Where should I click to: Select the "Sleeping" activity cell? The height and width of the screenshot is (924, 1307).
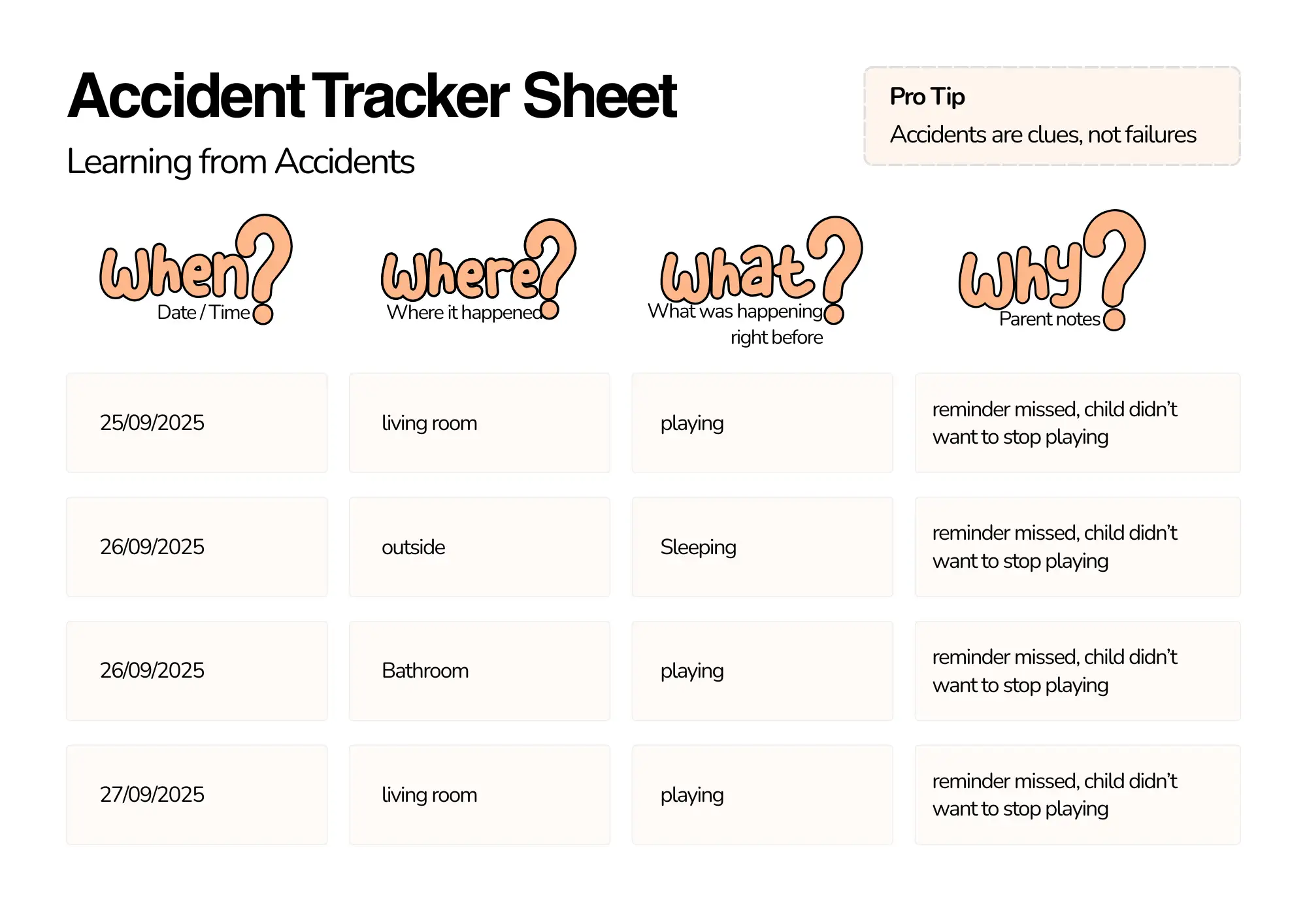pos(762,547)
